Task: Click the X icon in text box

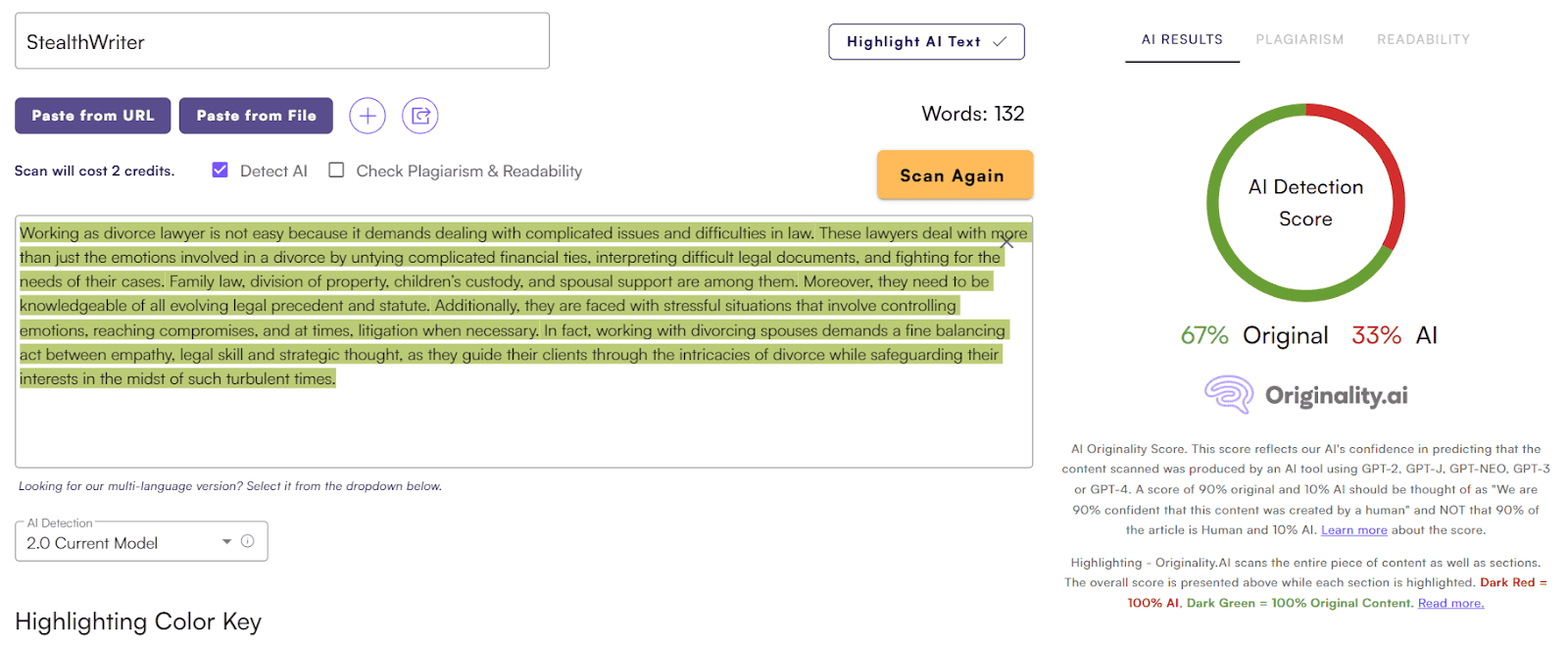Action: [1006, 241]
